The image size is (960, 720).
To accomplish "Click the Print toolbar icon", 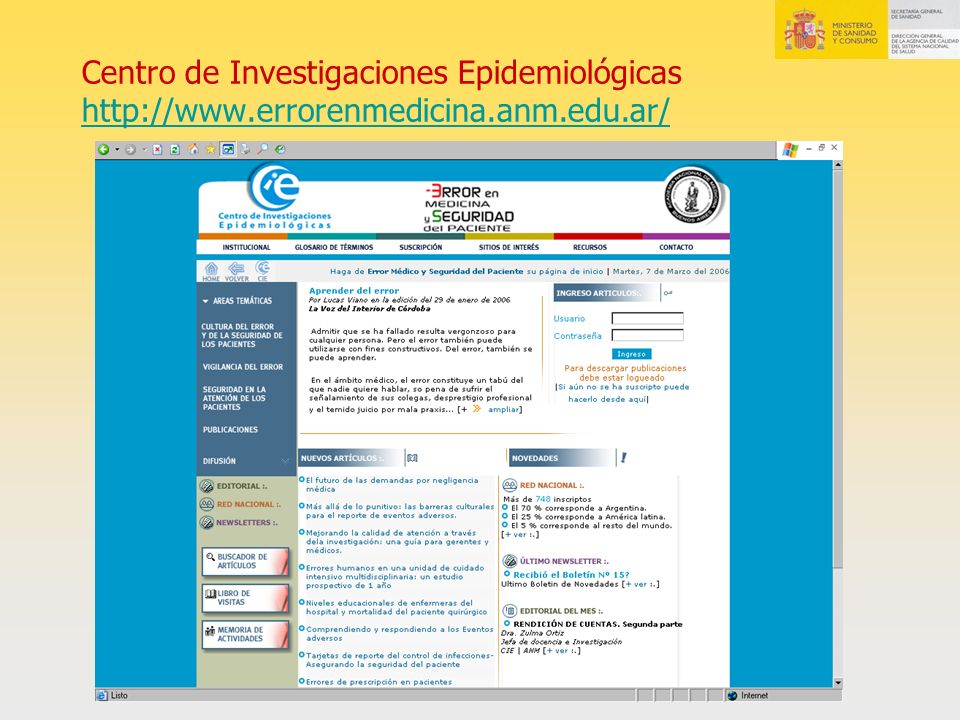I will [246, 149].
